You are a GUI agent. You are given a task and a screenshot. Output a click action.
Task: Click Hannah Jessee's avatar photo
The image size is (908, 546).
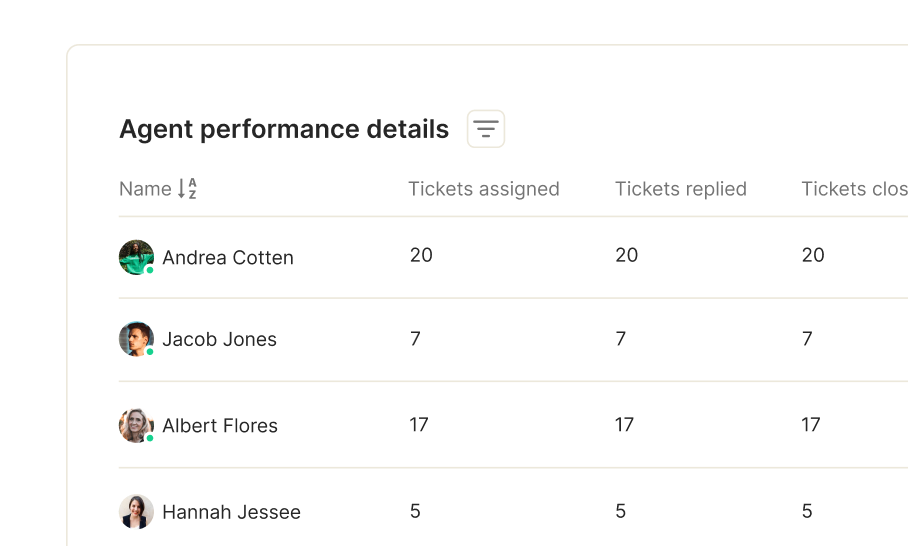[x=136, y=512]
